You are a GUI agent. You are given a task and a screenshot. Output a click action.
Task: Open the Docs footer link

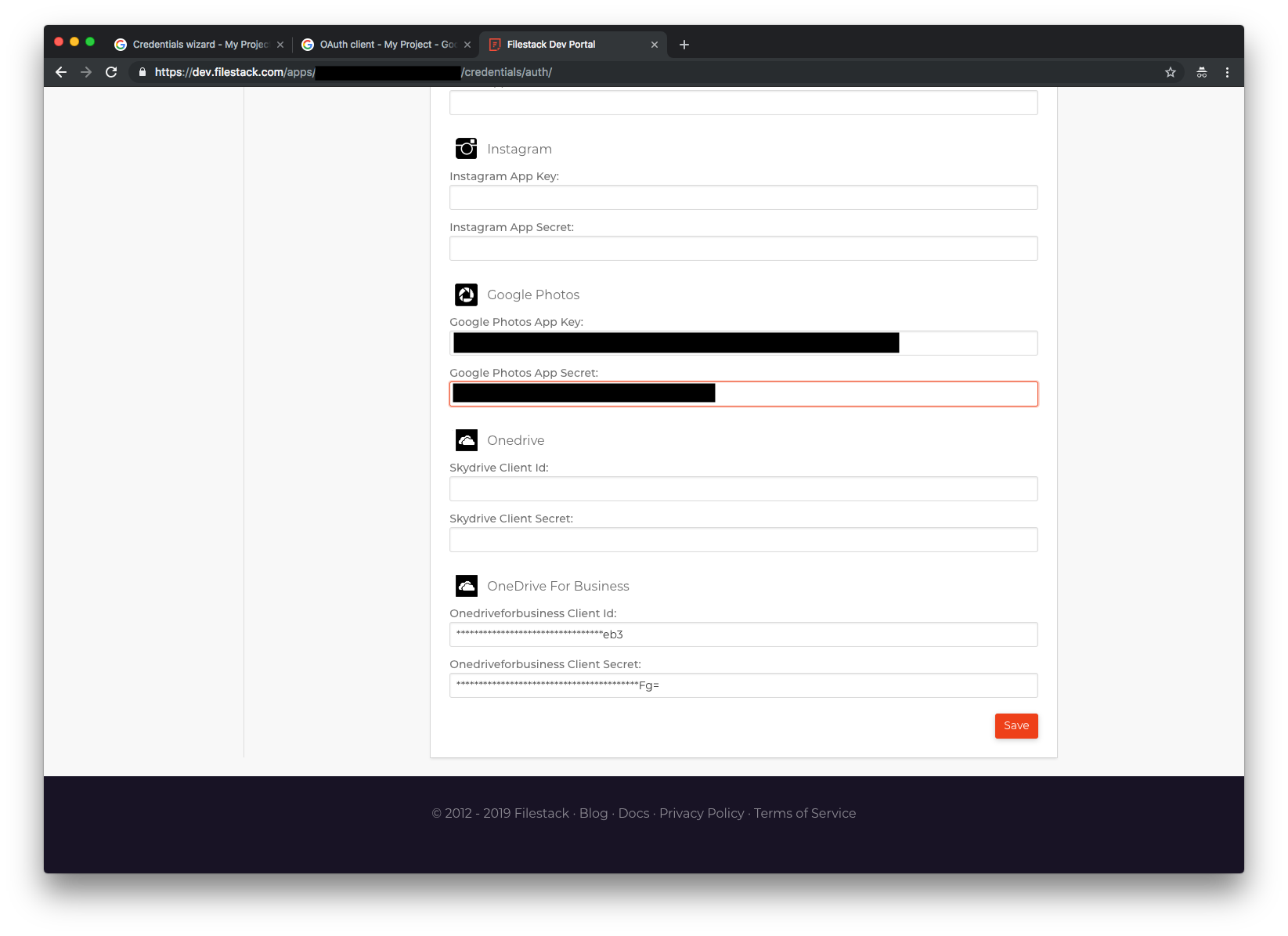tap(633, 813)
